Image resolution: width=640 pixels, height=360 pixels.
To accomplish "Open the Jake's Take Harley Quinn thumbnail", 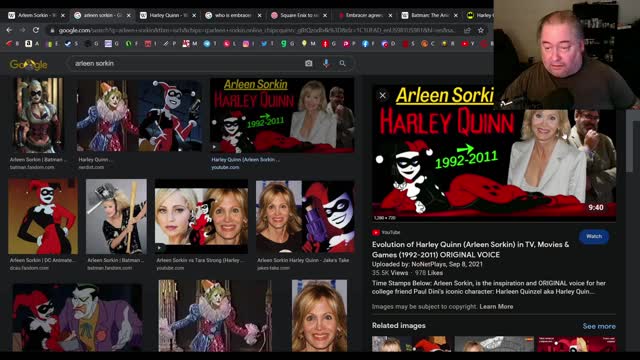I will click(305, 216).
